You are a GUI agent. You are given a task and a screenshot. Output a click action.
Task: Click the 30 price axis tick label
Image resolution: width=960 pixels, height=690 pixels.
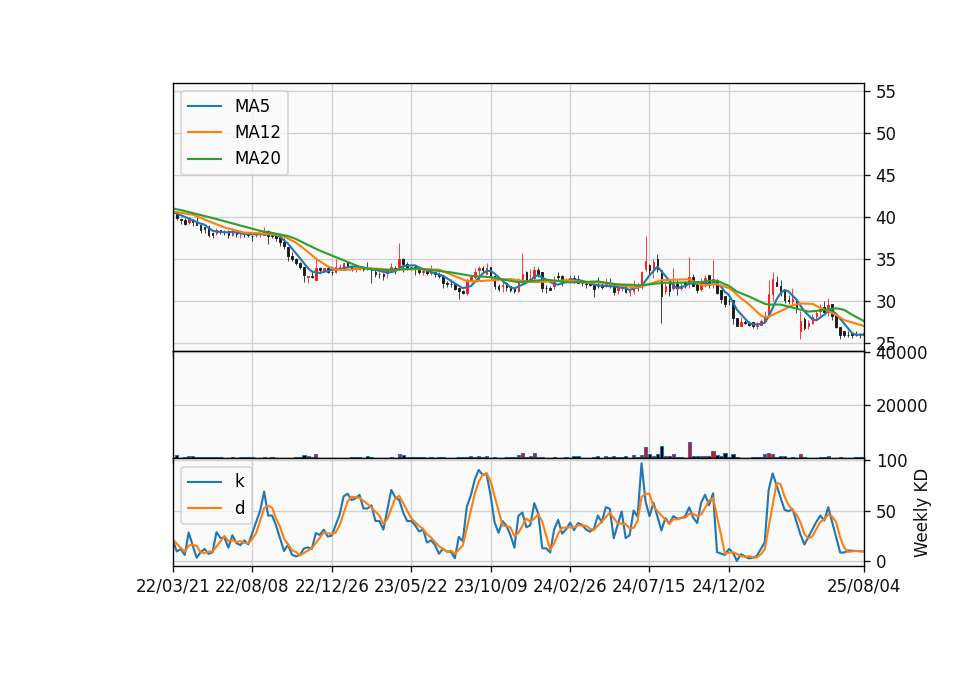pyautogui.click(x=885, y=302)
